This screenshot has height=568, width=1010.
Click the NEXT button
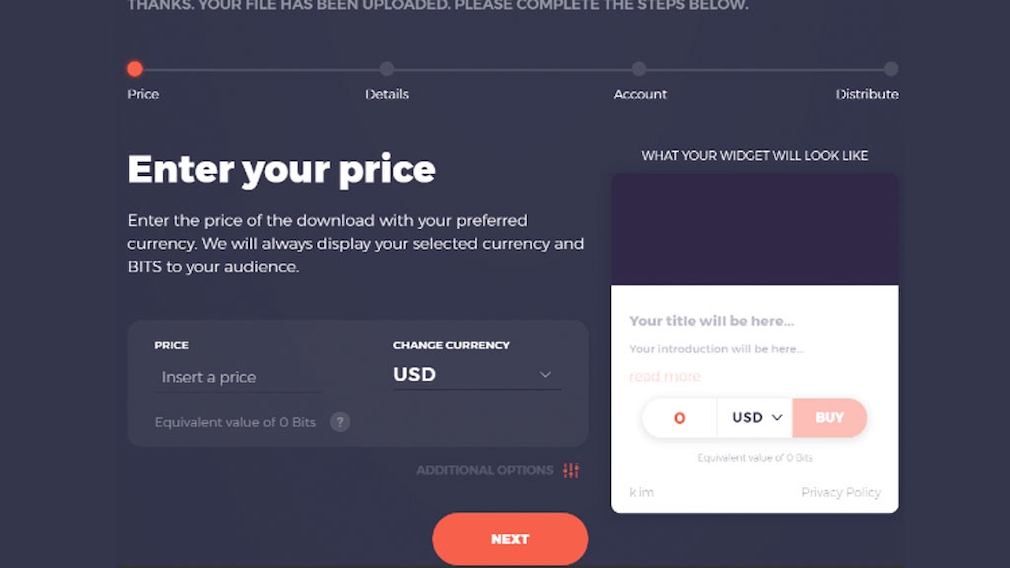pyautogui.click(x=510, y=539)
